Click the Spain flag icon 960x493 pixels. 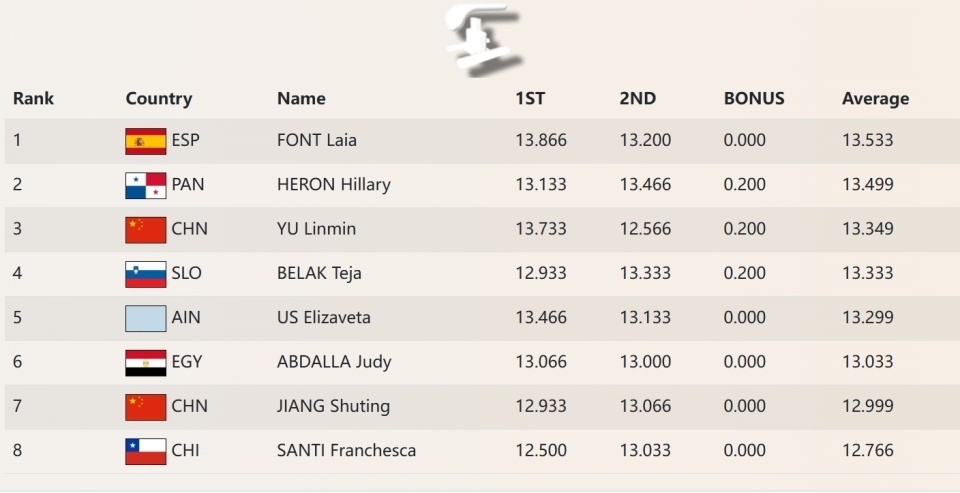click(x=145, y=141)
